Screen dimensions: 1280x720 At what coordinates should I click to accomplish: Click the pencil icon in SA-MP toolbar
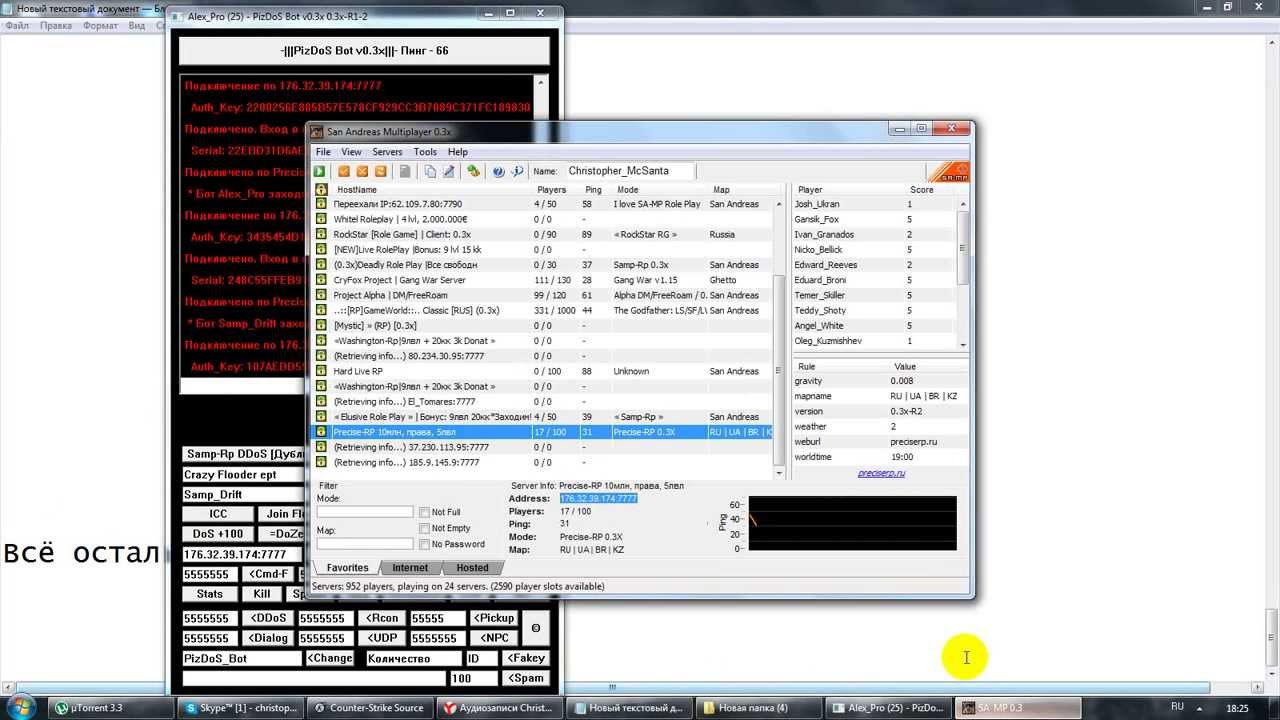pyautogui.click(x=449, y=171)
